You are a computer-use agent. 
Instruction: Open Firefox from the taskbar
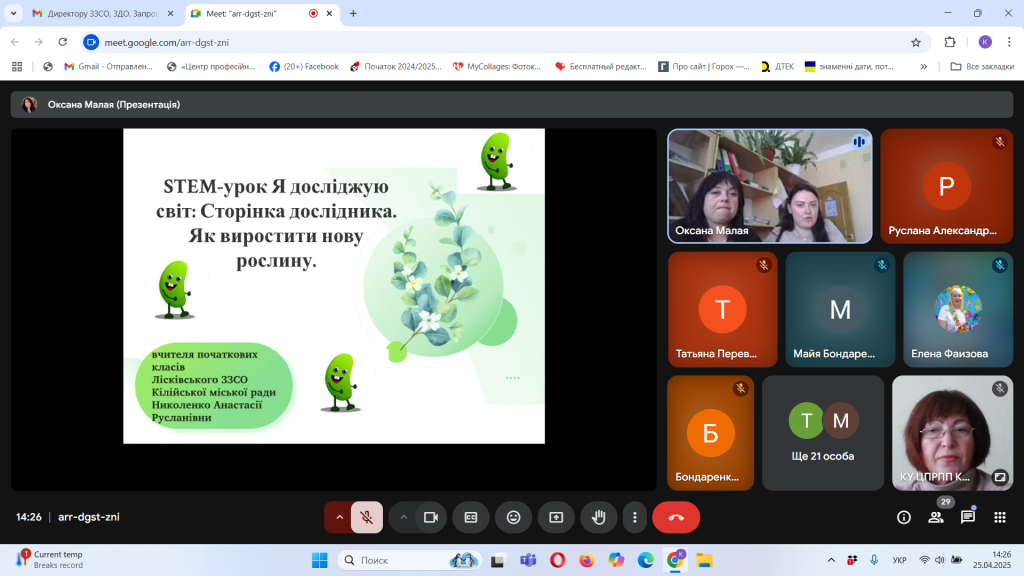click(586, 560)
